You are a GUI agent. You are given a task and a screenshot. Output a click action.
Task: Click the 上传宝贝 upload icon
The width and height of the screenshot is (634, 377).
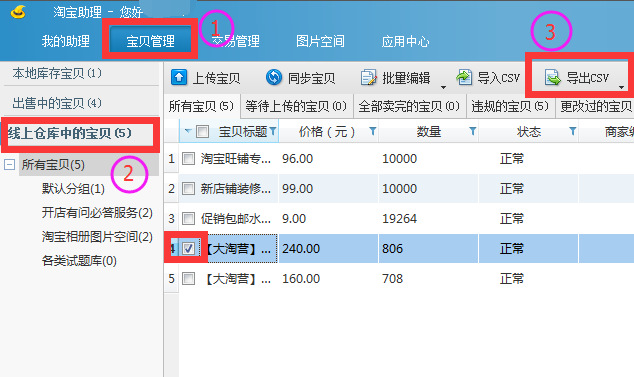point(179,77)
